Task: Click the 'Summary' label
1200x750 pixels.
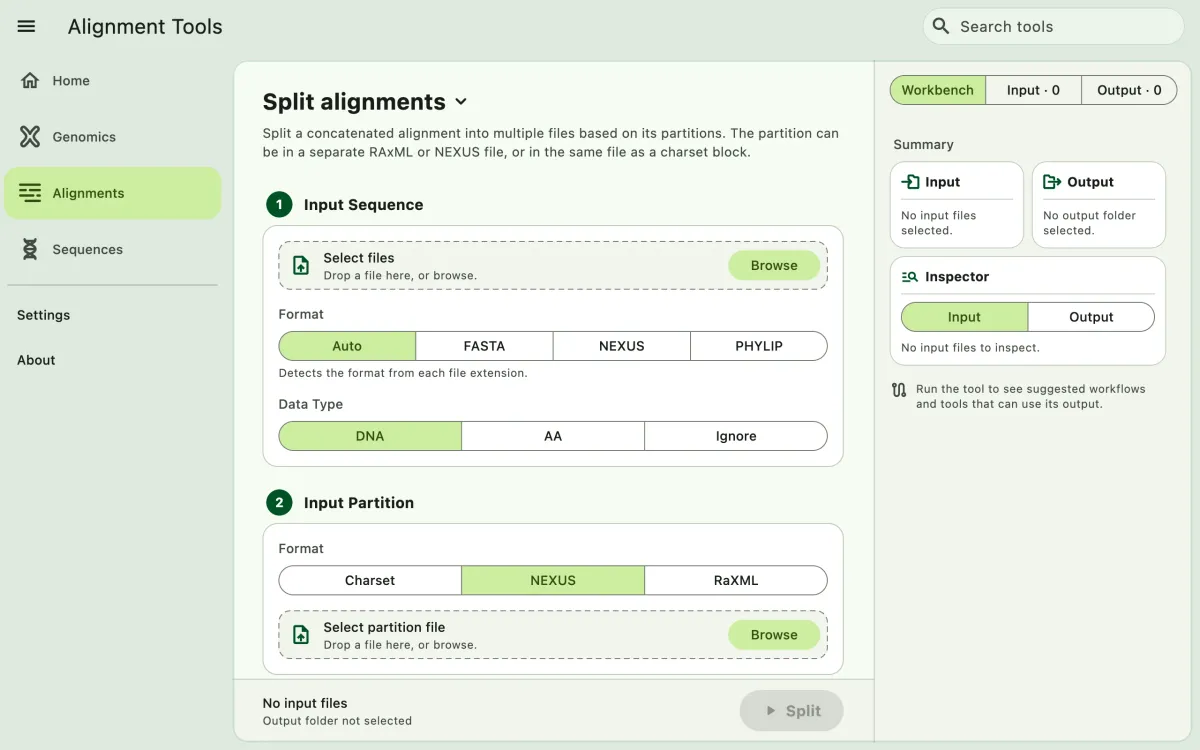Action: pos(923,145)
